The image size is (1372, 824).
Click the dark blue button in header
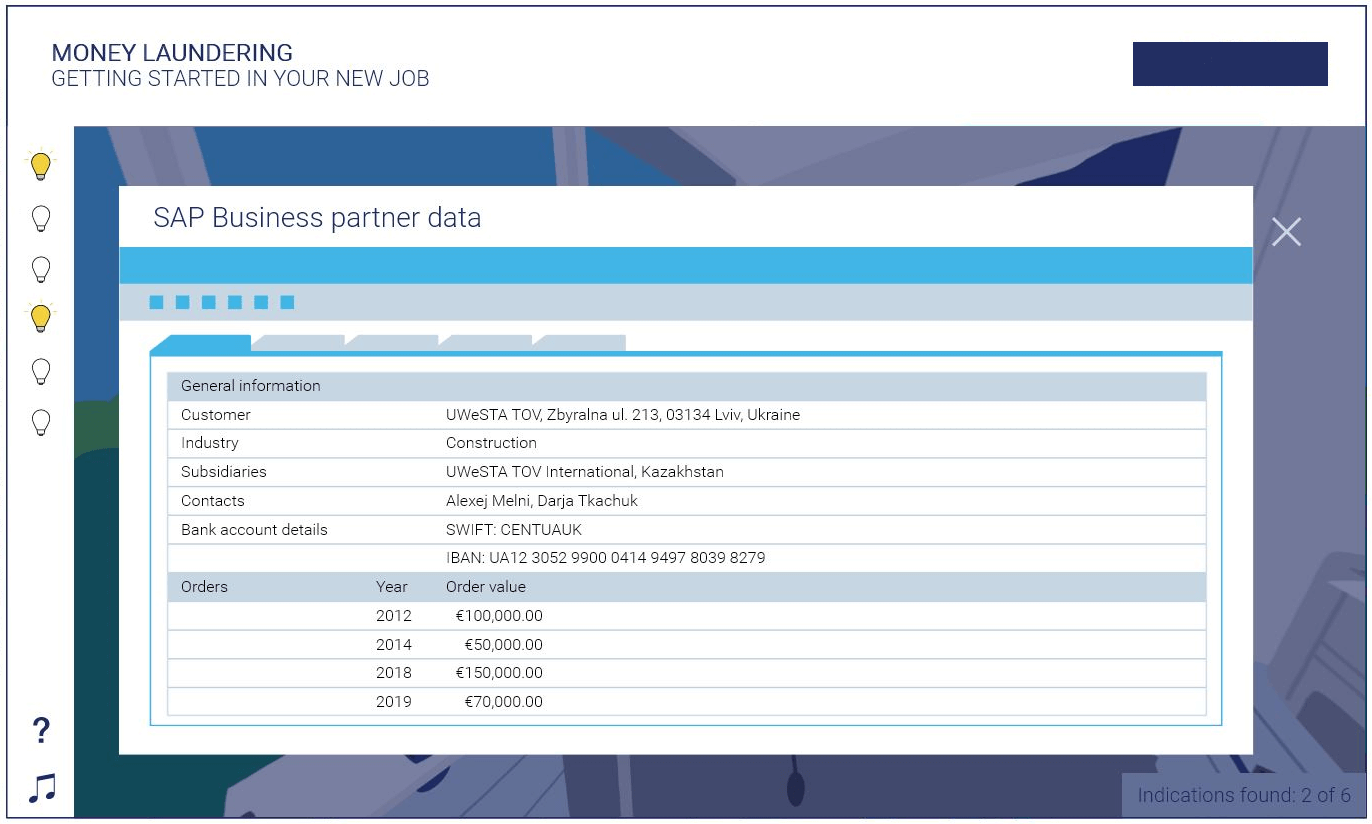tap(1230, 64)
